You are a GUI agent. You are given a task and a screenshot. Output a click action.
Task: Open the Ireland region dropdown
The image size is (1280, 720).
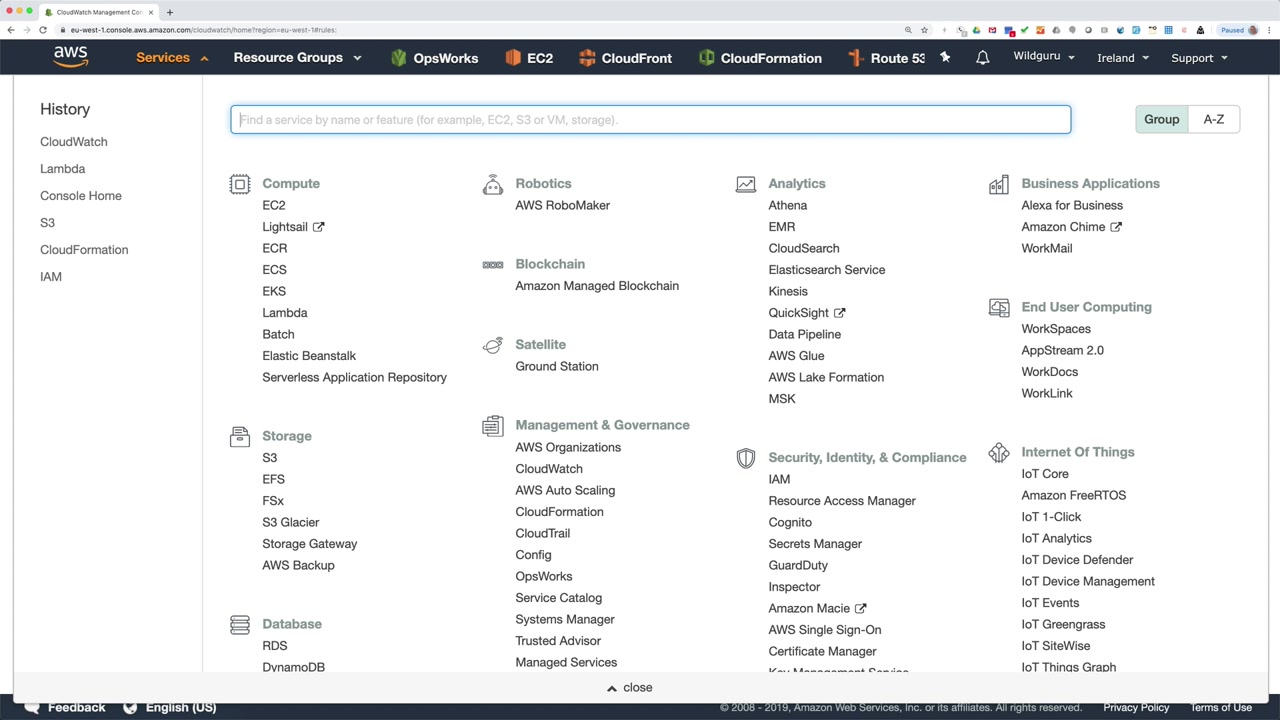(1122, 58)
